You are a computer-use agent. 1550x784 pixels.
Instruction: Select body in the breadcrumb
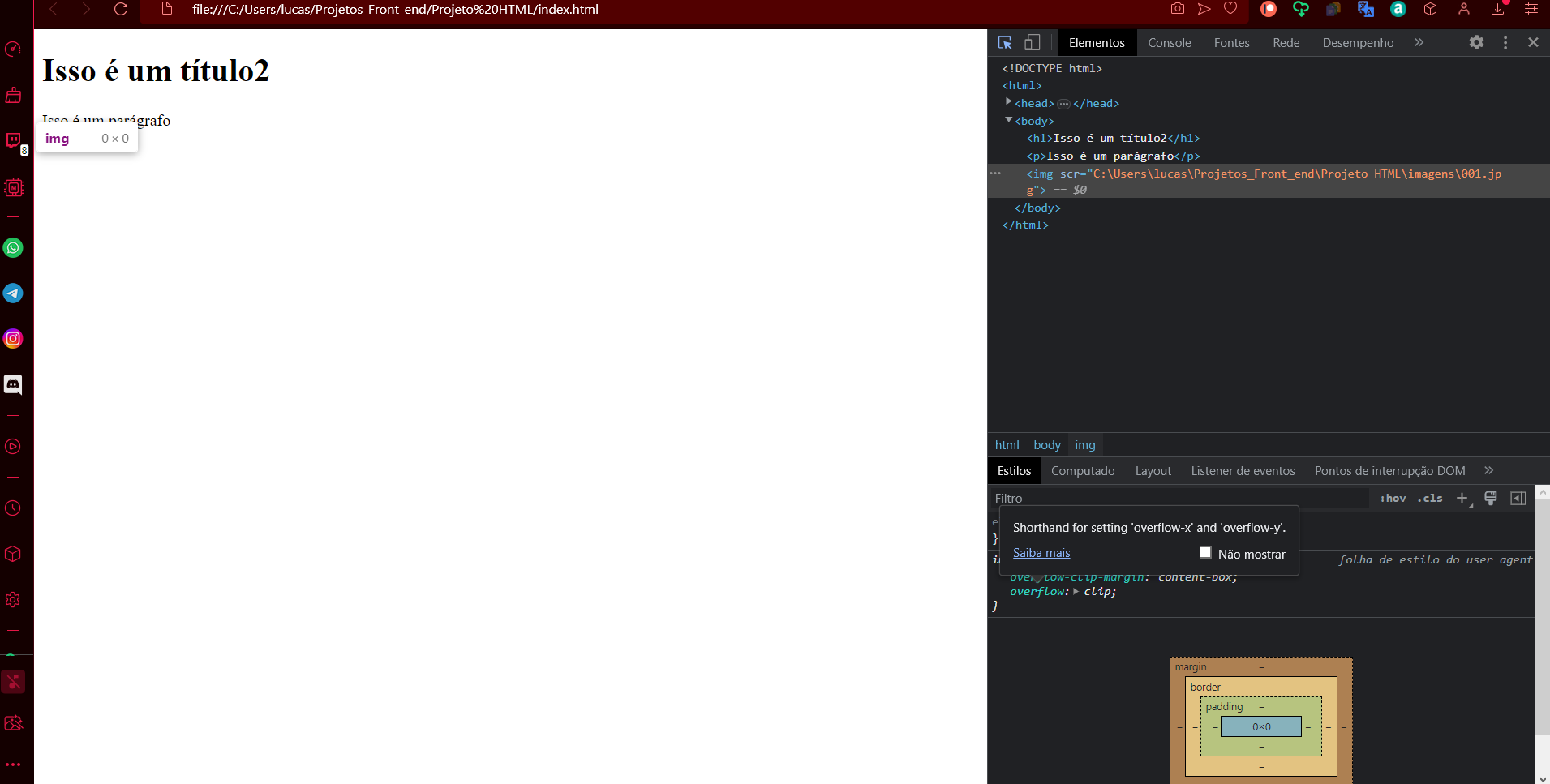pos(1047,445)
